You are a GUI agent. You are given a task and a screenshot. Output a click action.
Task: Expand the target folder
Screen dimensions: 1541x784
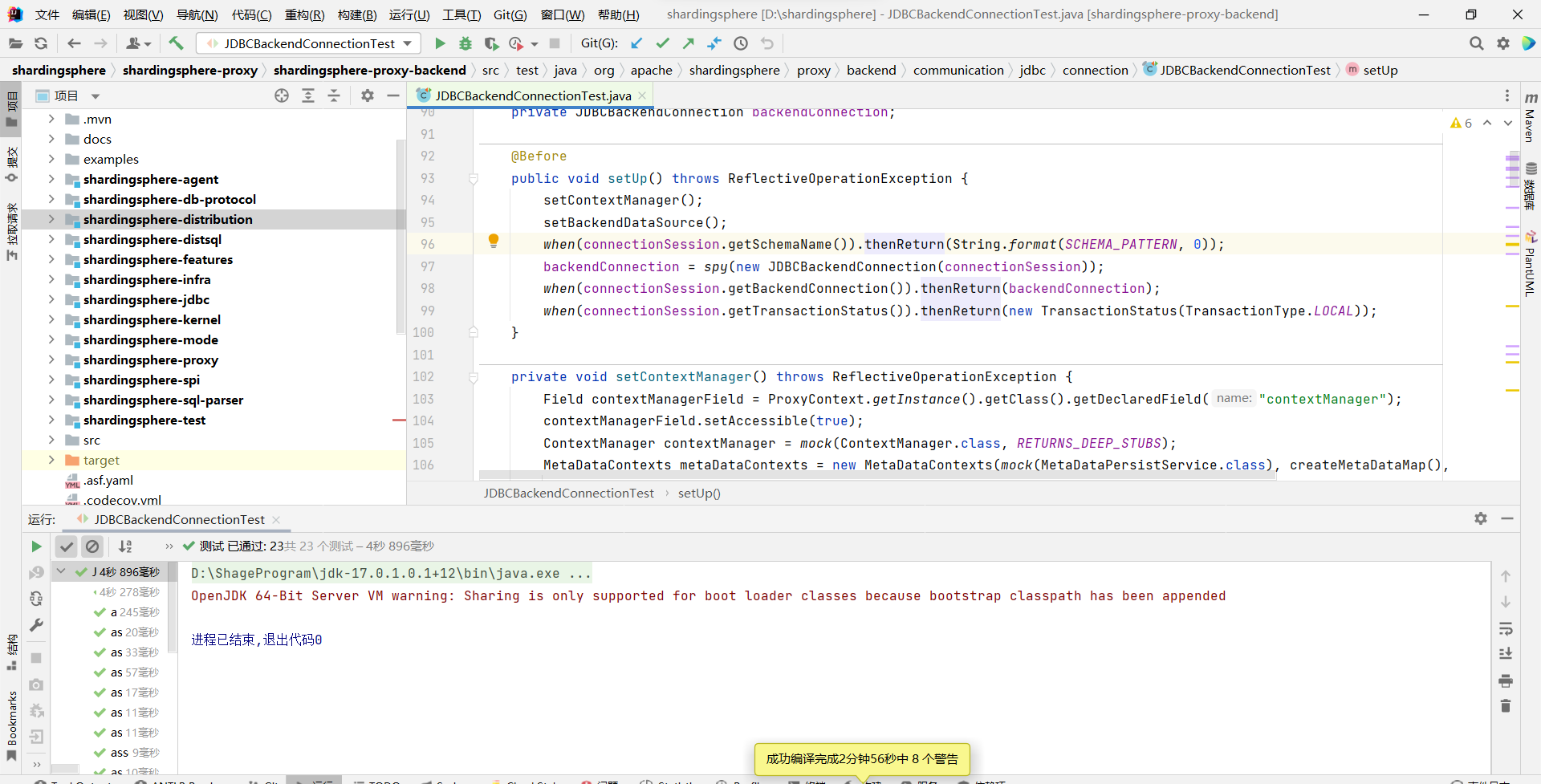51,460
